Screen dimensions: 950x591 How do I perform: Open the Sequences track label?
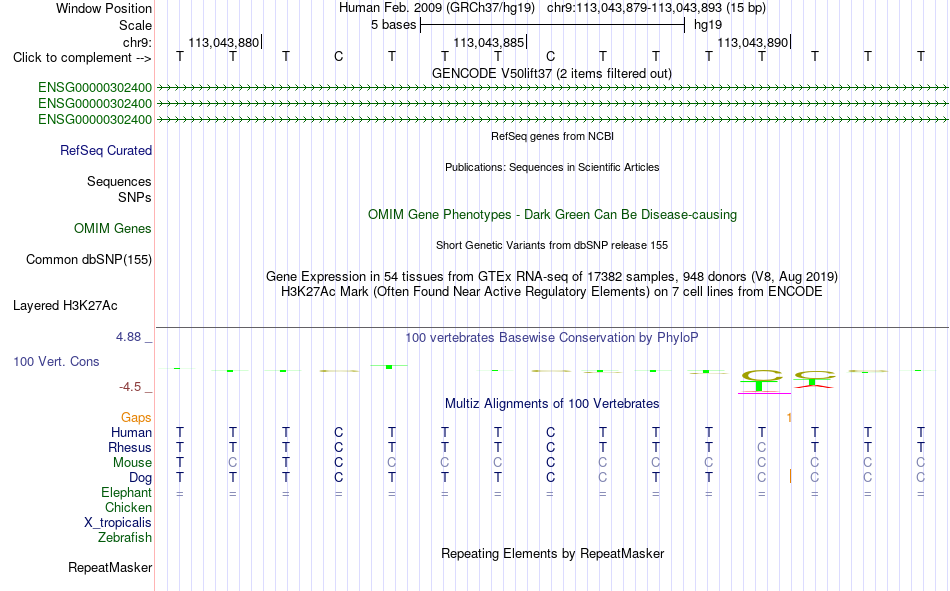pos(119,181)
